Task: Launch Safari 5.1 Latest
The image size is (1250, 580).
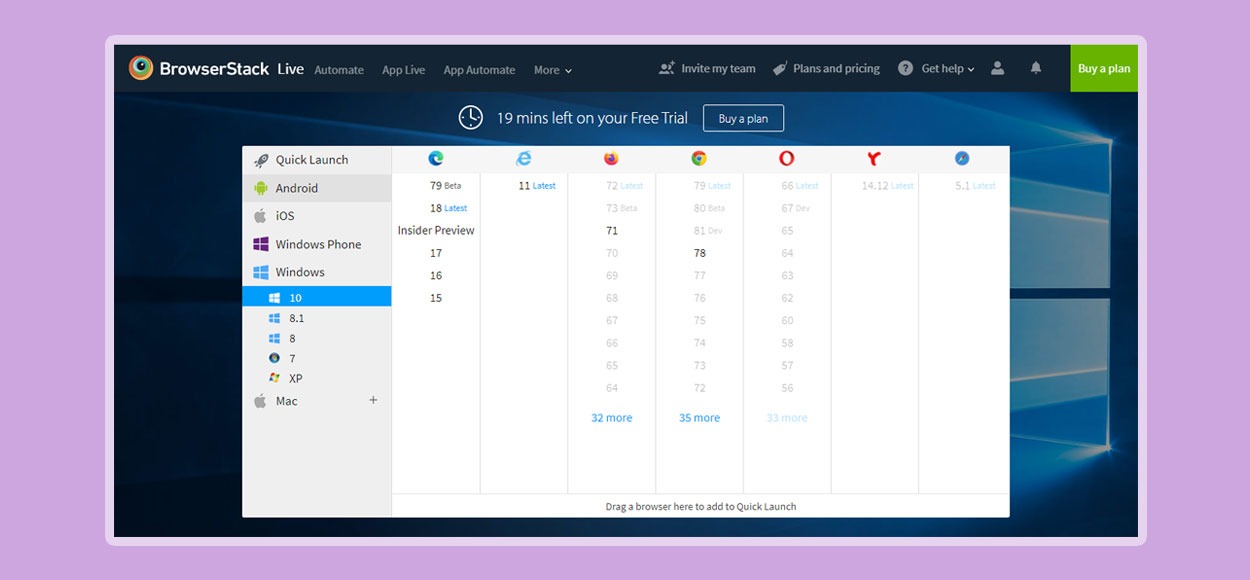Action: pos(975,185)
